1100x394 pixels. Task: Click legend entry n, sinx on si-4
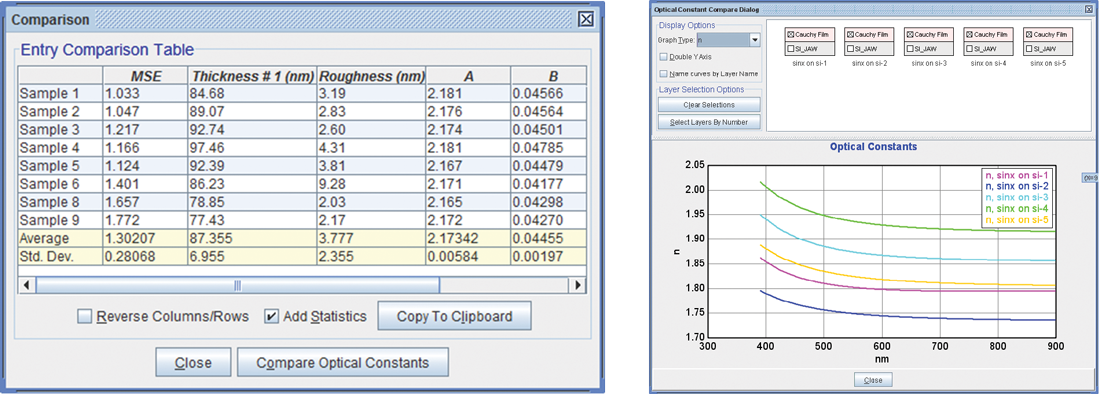[x=1016, y=208]
